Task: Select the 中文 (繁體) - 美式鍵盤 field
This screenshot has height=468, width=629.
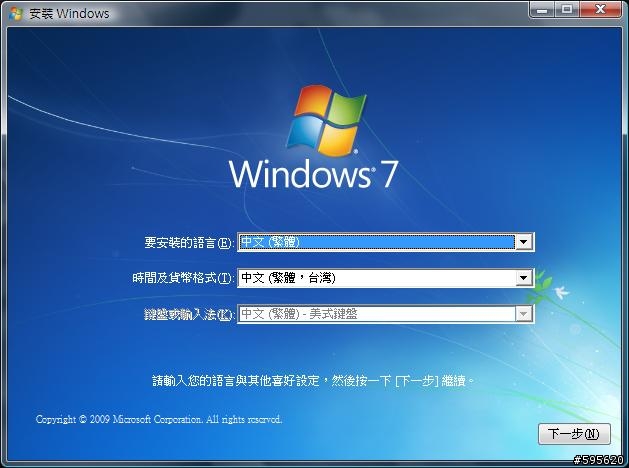Action: pyautogui.click(x=386, y=314)
